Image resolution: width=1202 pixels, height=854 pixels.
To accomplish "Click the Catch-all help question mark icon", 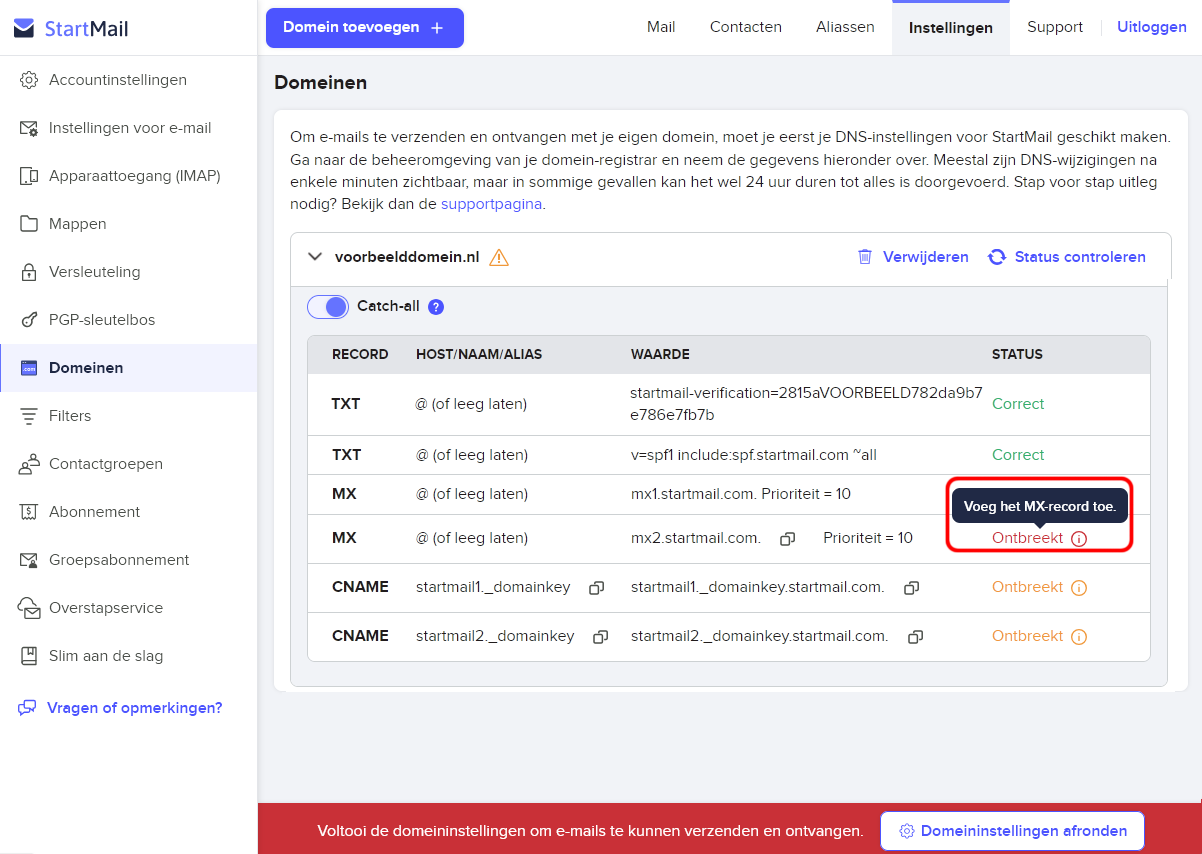I will tap(436, 307).
